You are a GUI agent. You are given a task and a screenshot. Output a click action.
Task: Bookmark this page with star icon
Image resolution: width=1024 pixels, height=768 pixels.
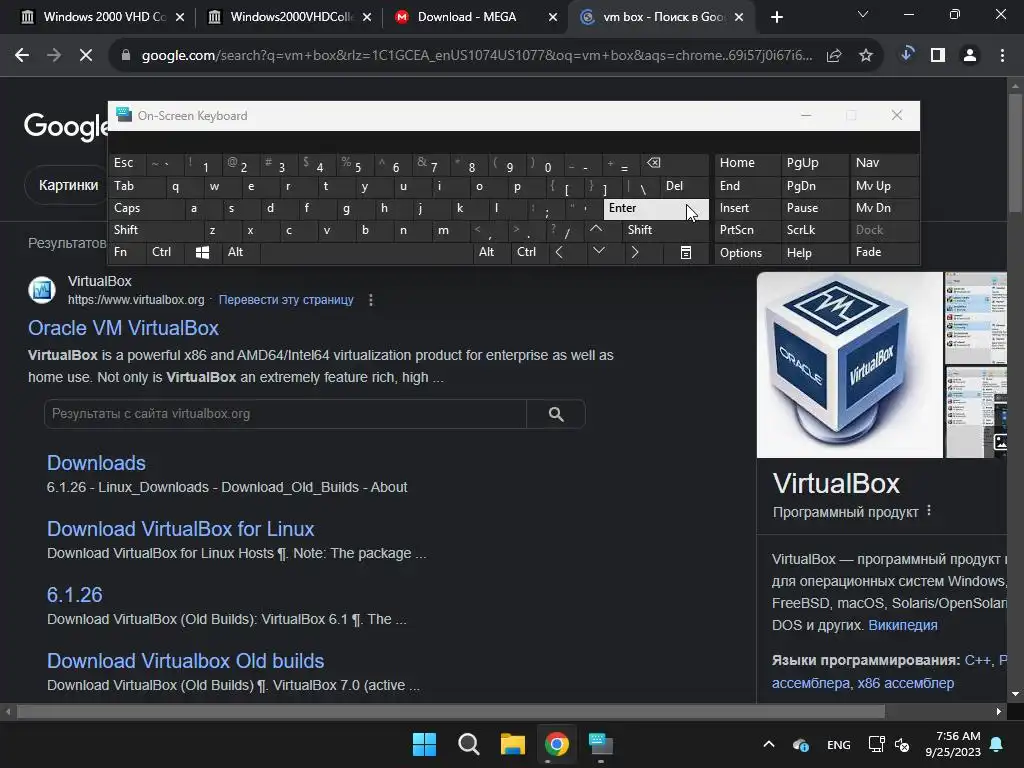(x=866, y=56)
